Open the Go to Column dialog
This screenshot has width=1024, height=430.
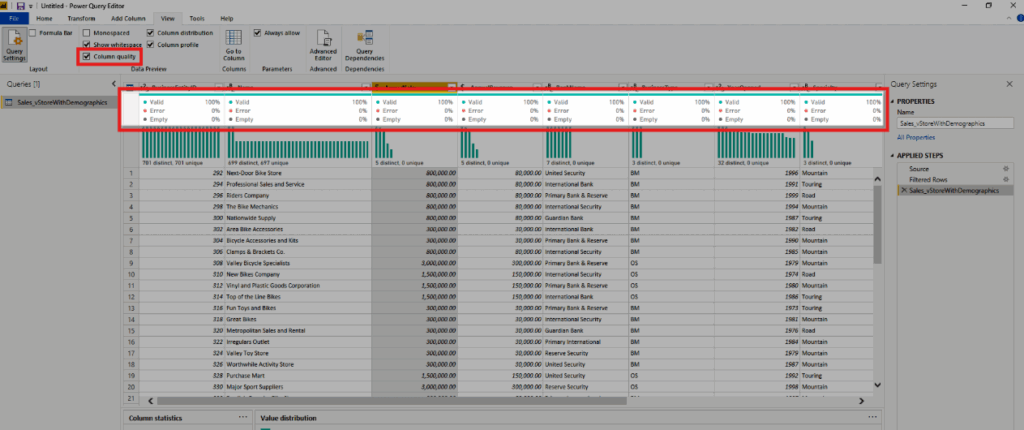click(x=233, y=45)
